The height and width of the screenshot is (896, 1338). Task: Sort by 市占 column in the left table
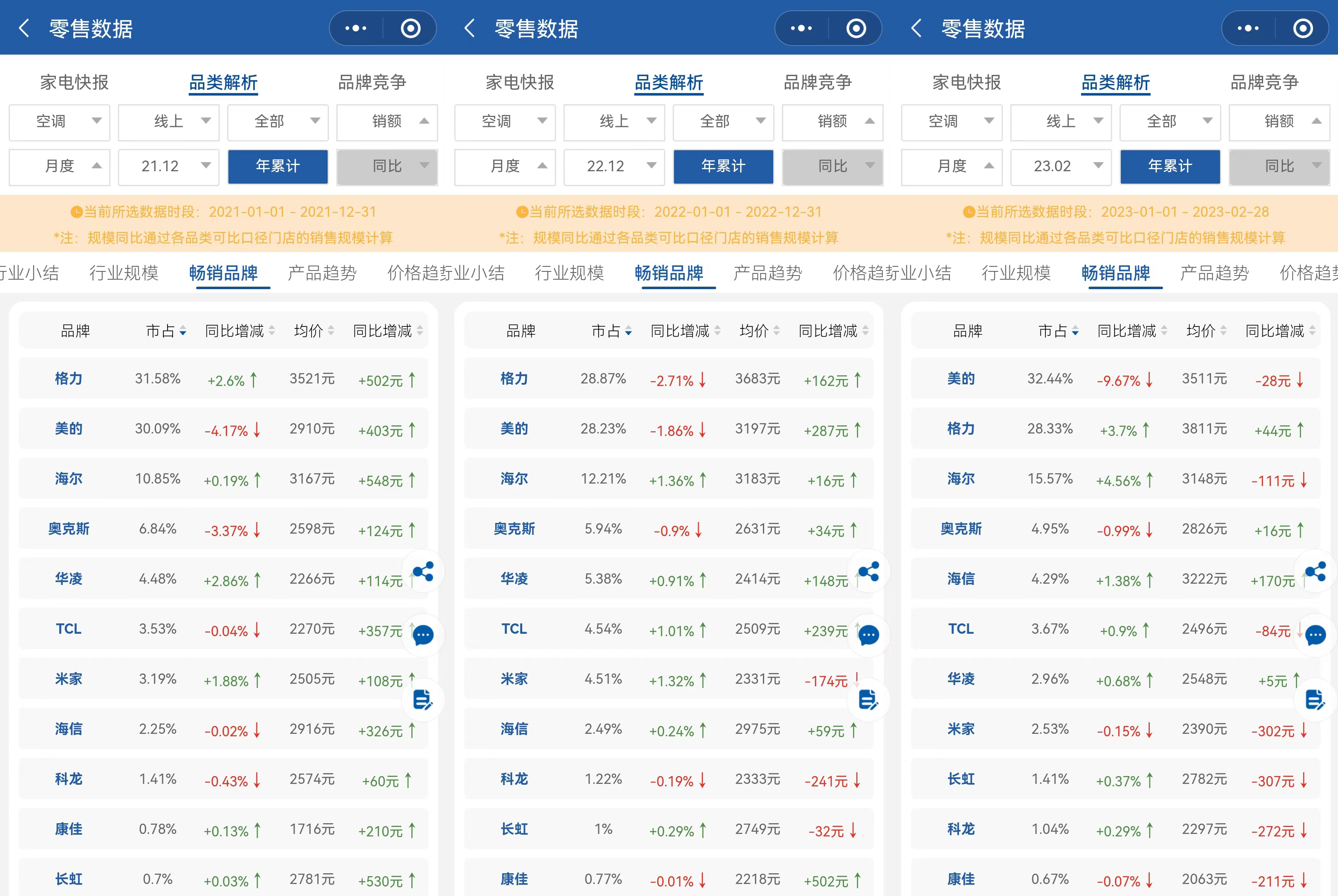[166, 331]
